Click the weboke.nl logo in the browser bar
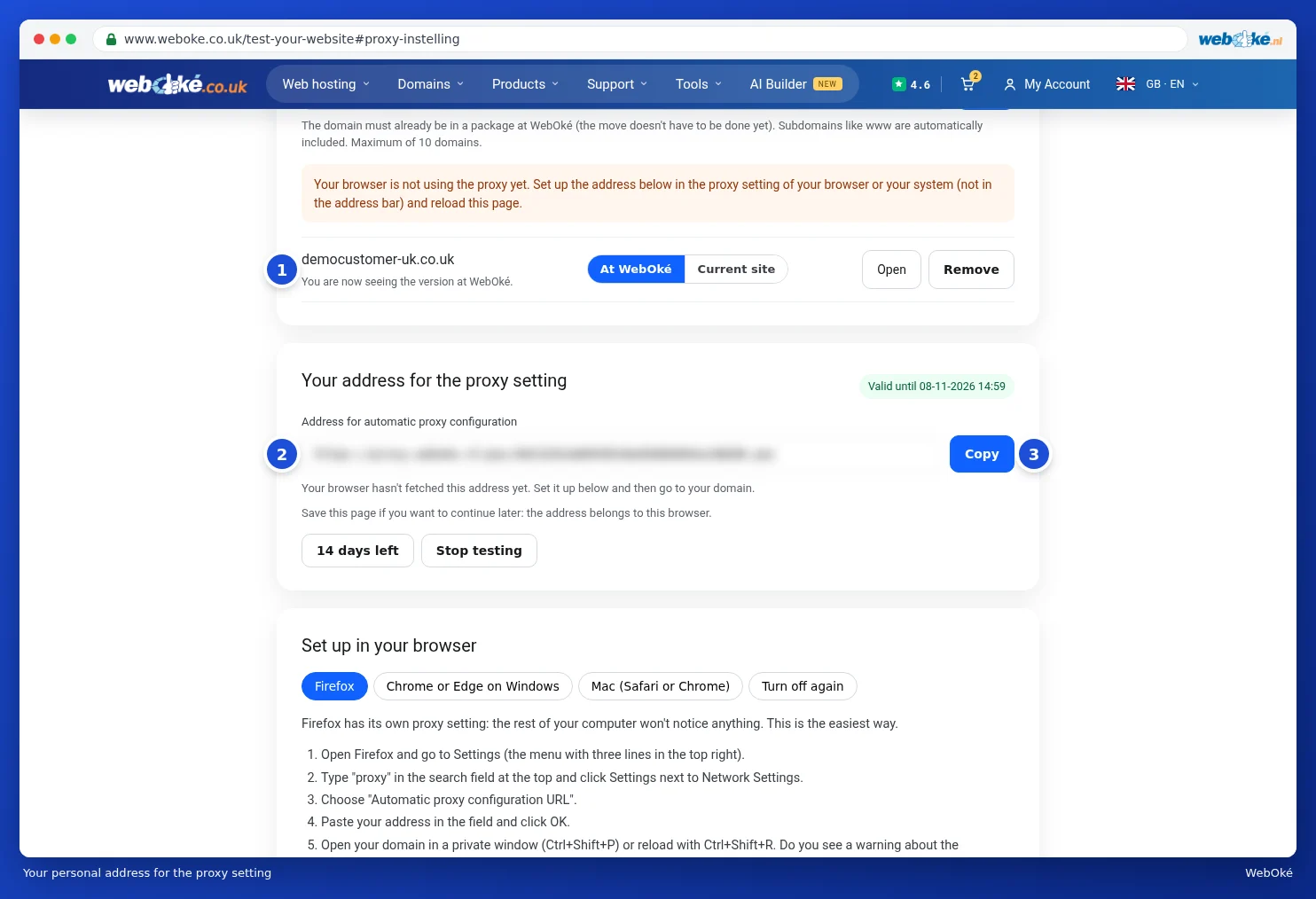The image size is (1316, 899). [1240, 39]
